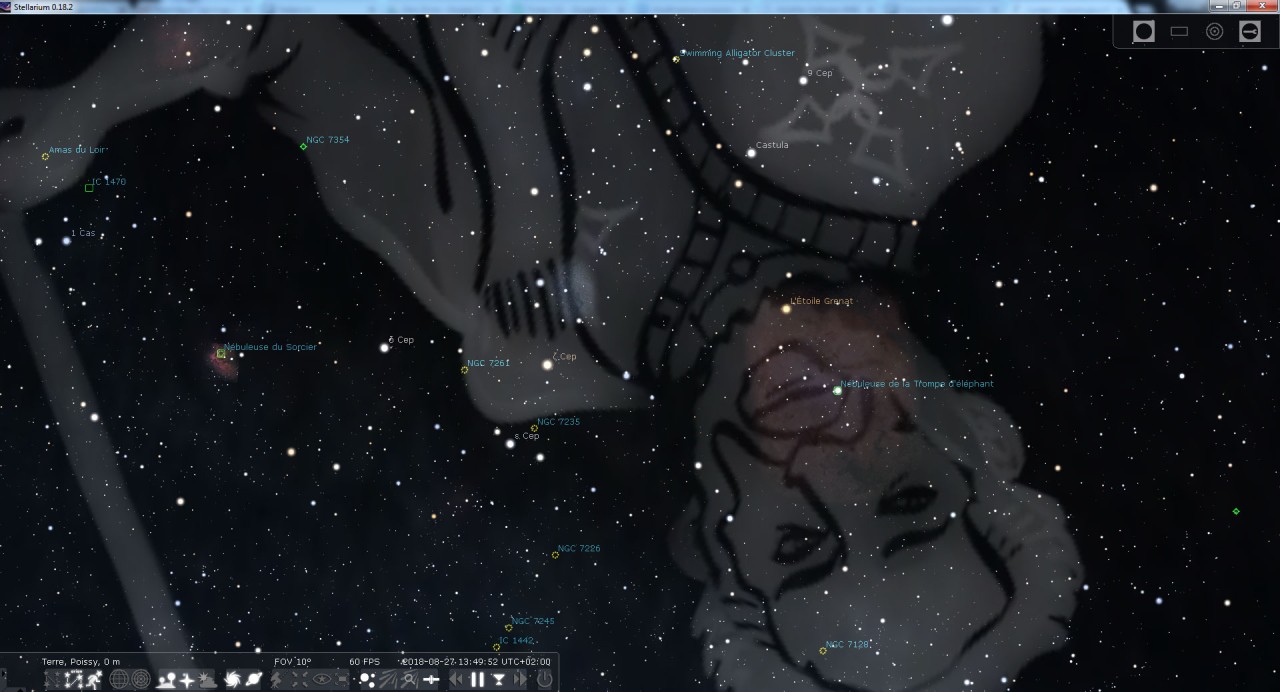The image size is (1280, 692).
Task: Enable the ocular view circle icon
Action: [1143, 32]
